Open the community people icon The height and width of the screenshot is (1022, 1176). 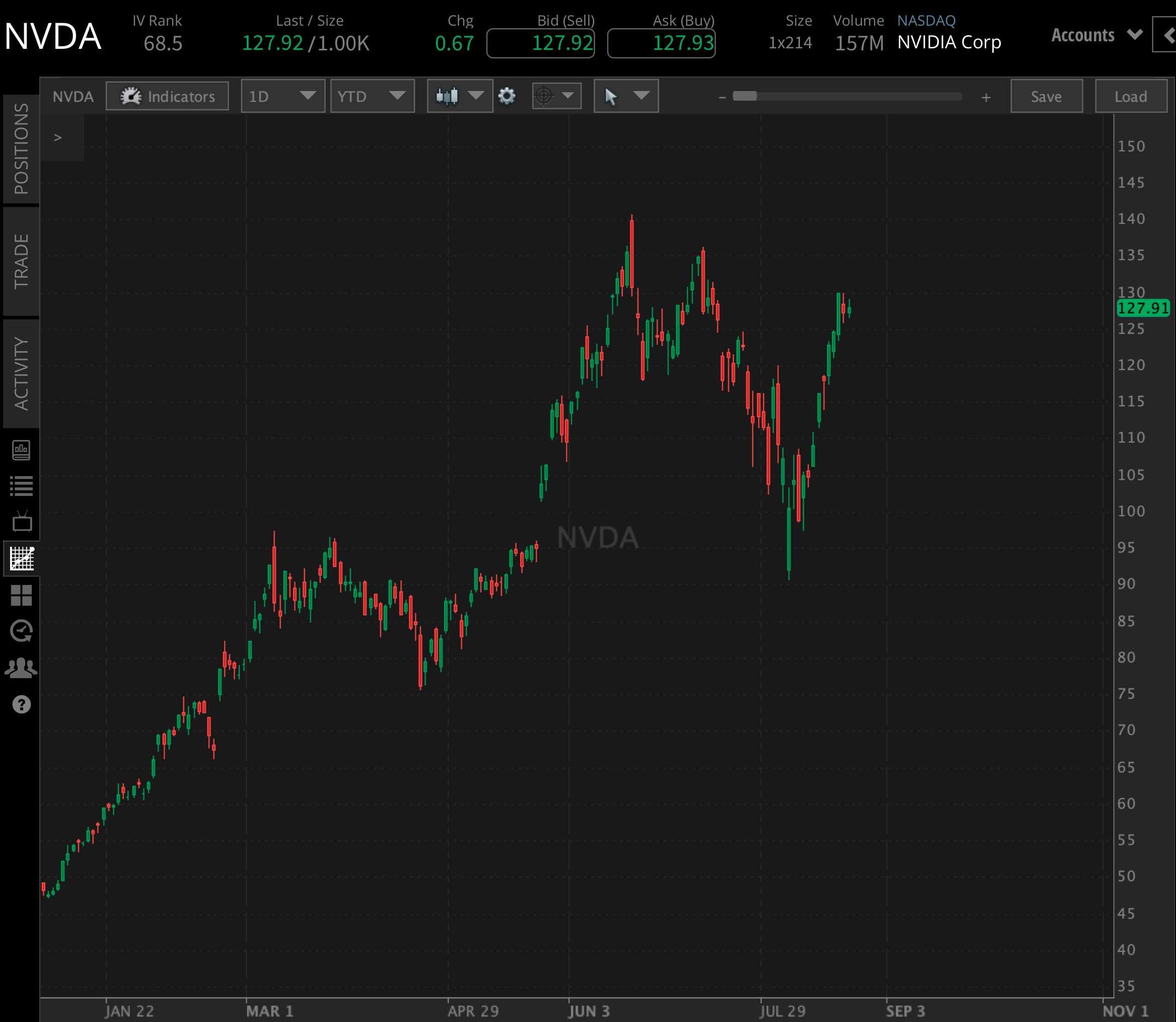22,666
